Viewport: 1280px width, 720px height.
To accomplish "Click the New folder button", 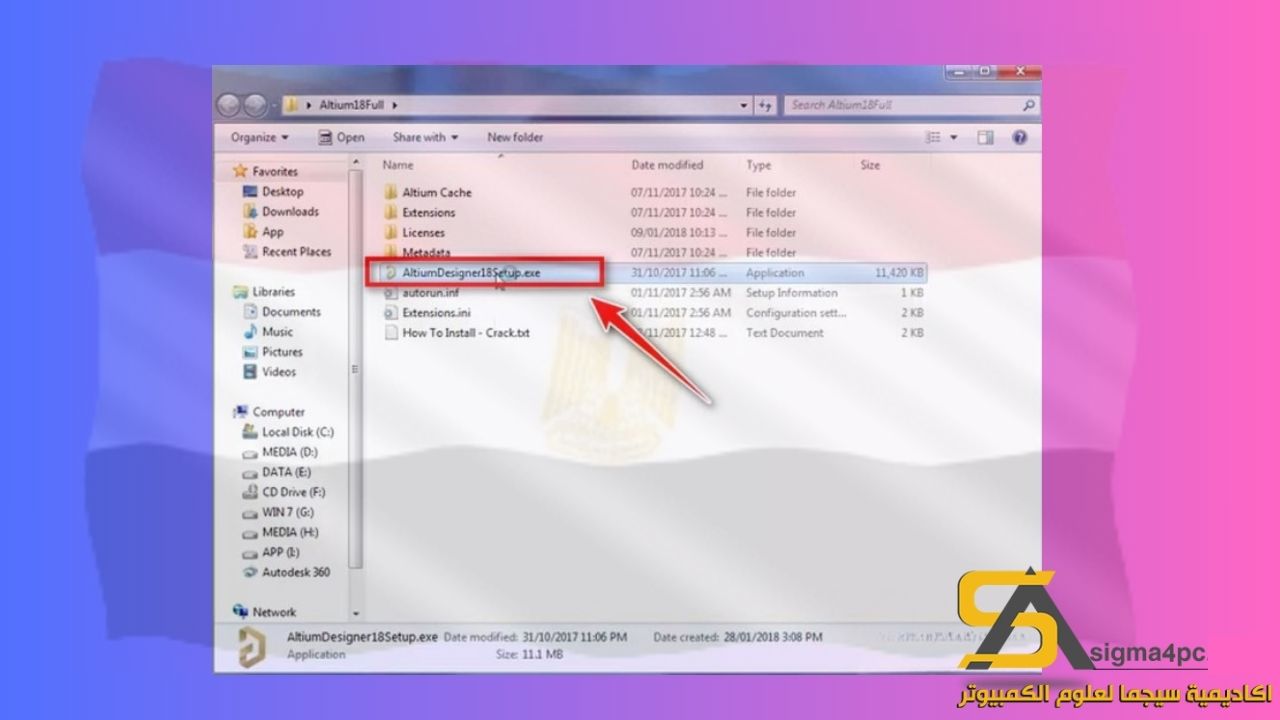I will point(515,137).
